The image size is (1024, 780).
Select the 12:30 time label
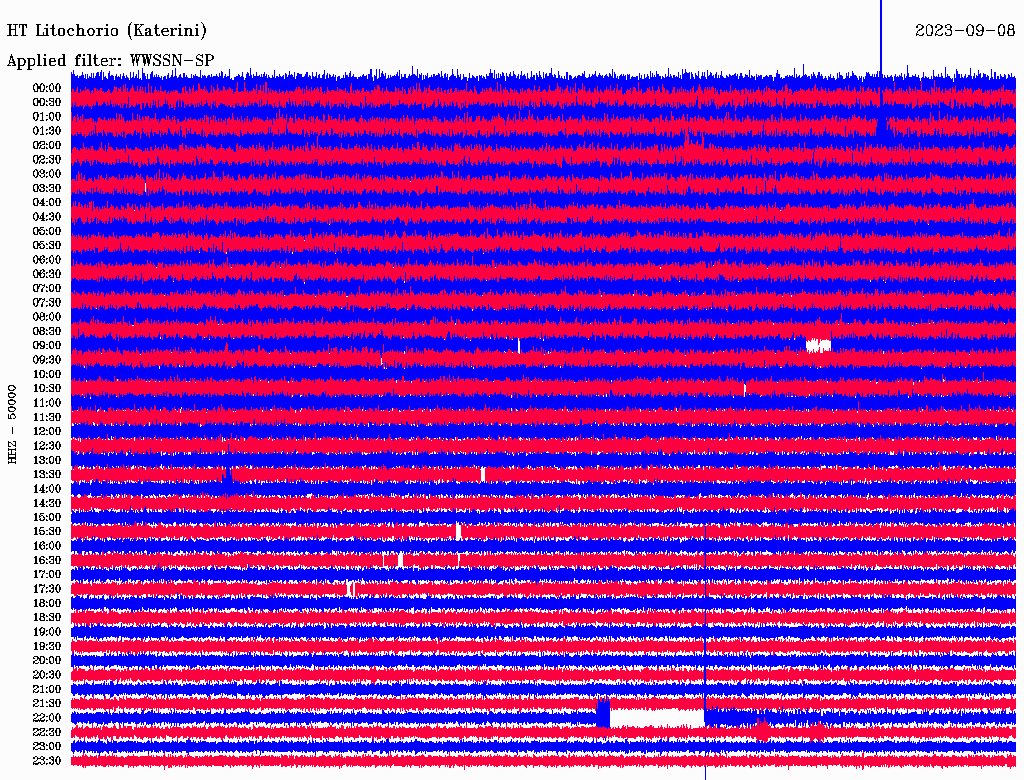click(47, 447)
